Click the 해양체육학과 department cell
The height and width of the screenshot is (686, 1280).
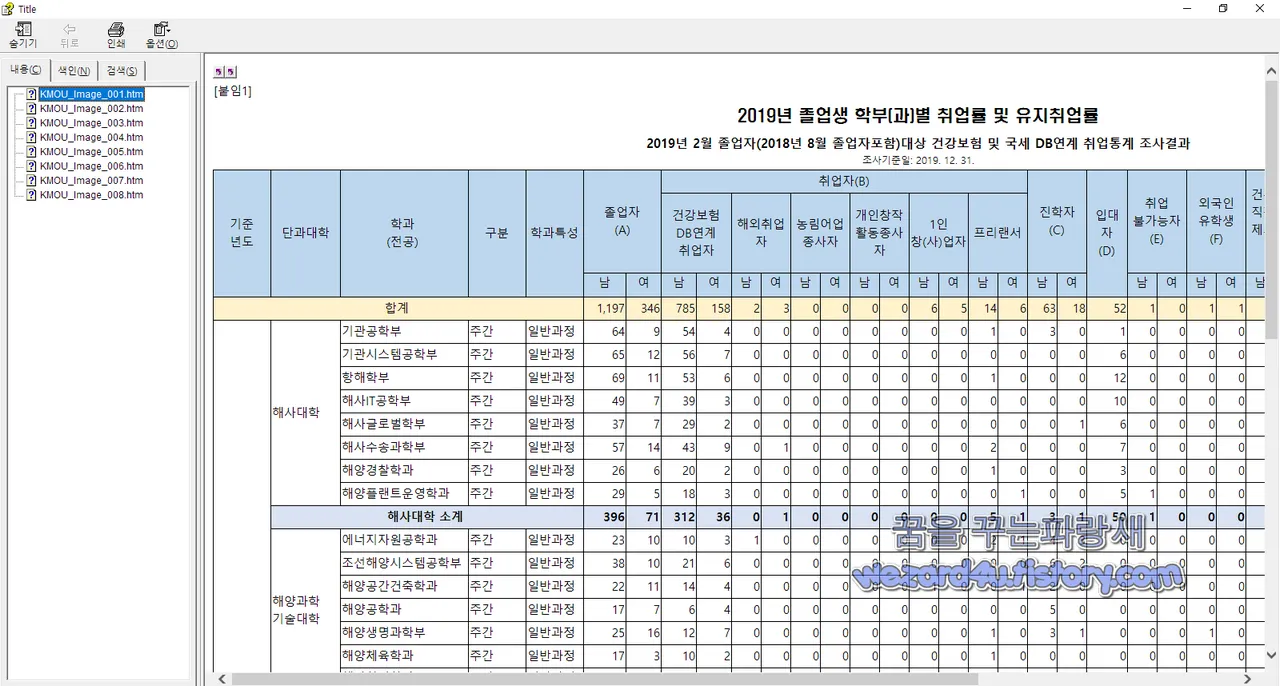(x=404, y=655)
